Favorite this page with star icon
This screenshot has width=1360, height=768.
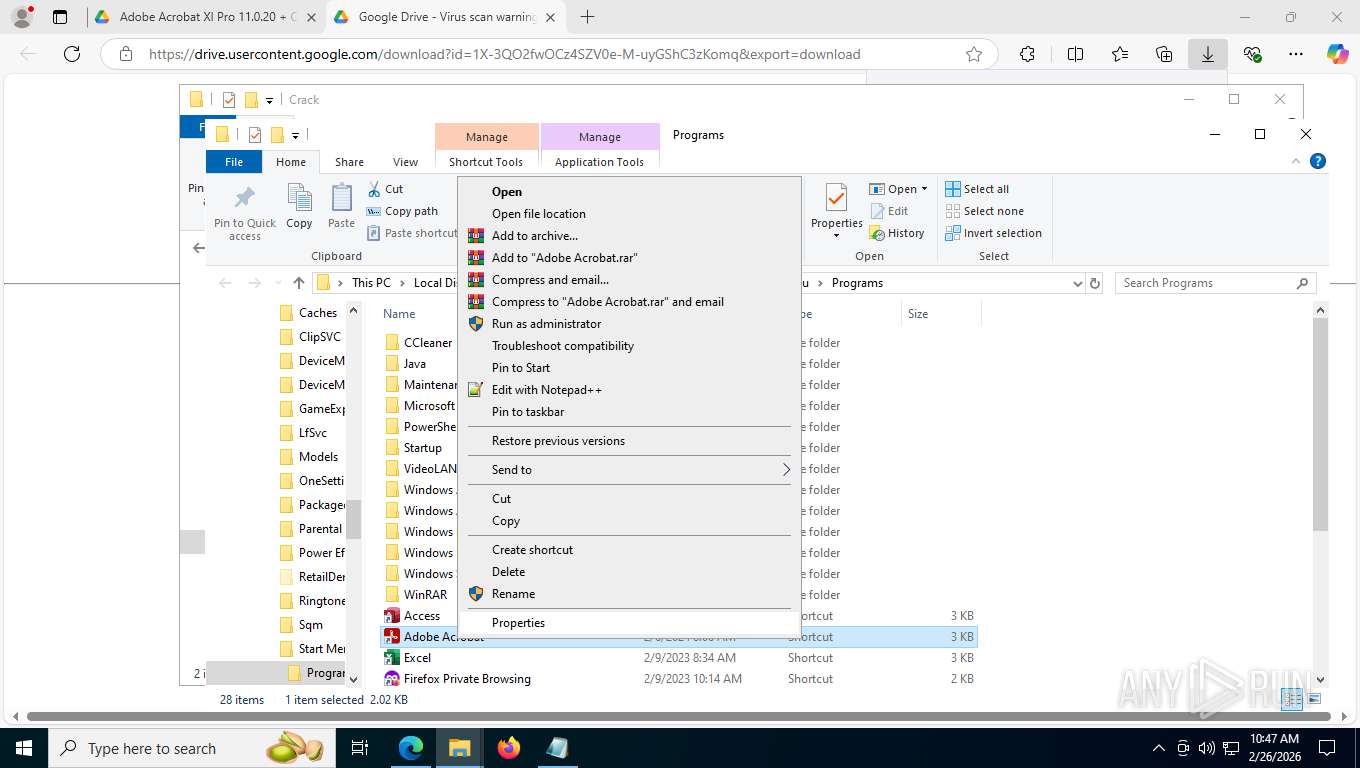tap(974, 55)
